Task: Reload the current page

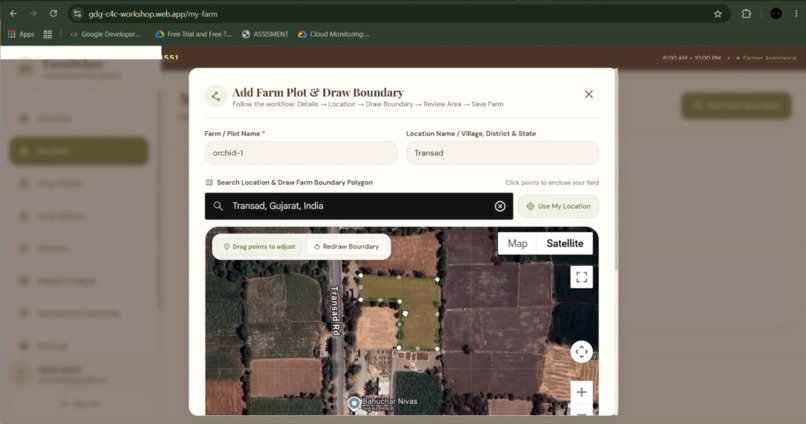Action: (x=53, y=14)
